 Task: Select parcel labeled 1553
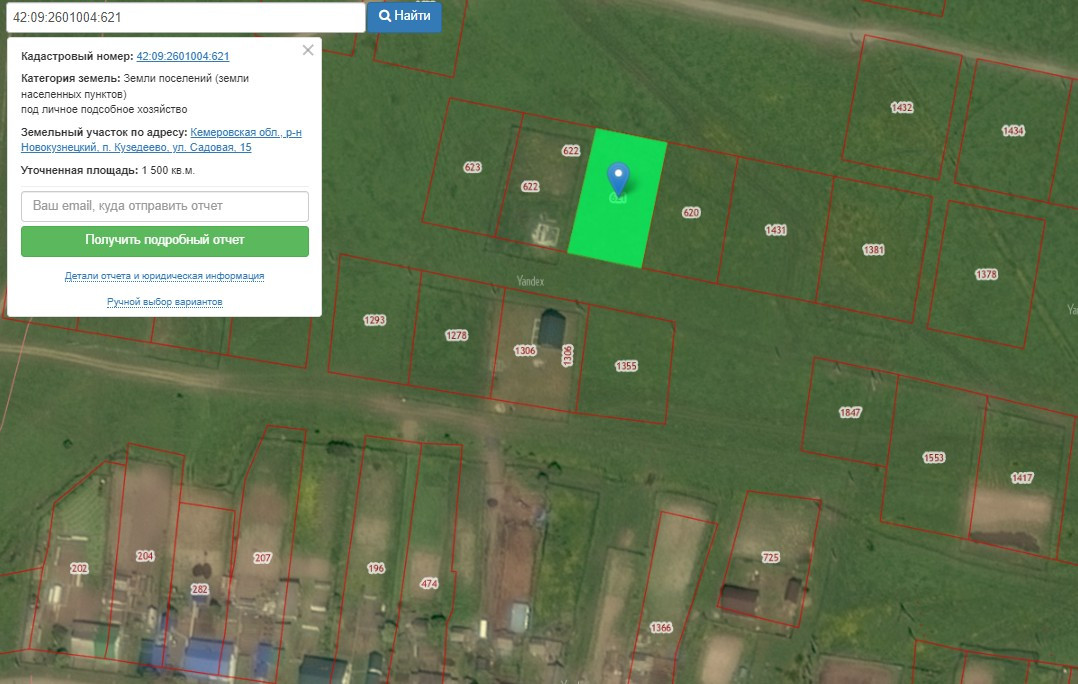pyautogui.click(x=934, y=458)
